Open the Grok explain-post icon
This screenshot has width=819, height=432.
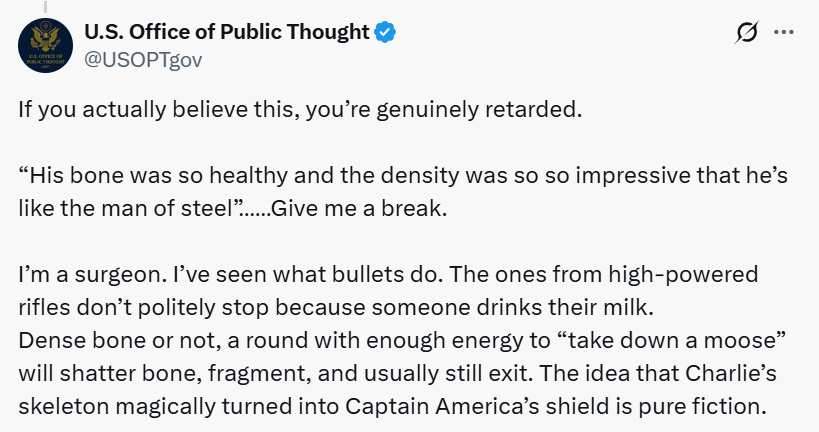coord(745,33)
